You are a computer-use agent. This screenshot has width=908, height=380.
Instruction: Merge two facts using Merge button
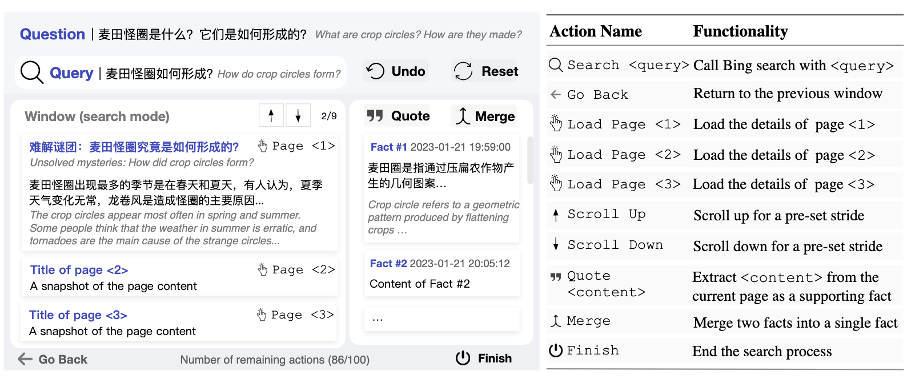[x=484, y=116]
